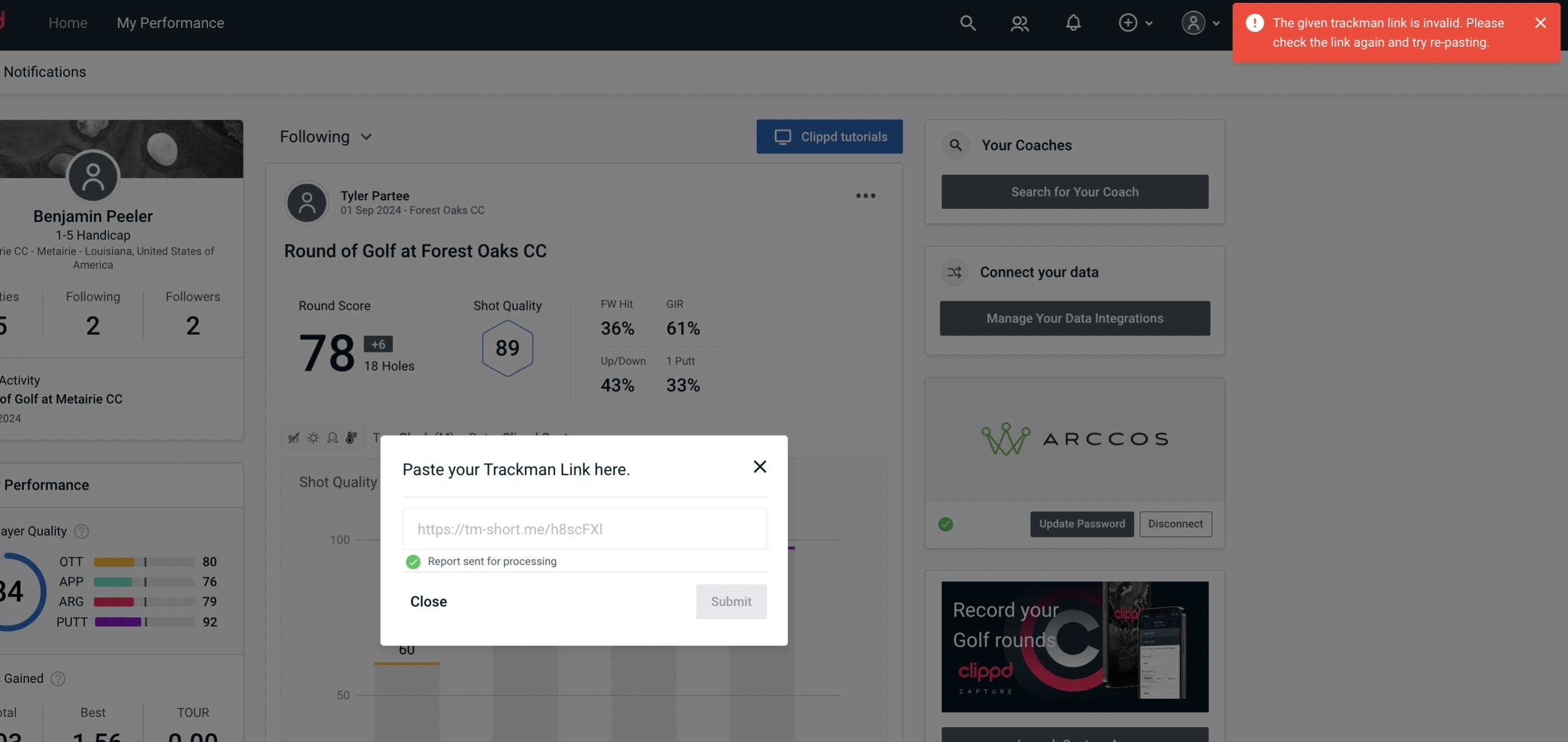Click the Home menu tab

pos(67,22)
